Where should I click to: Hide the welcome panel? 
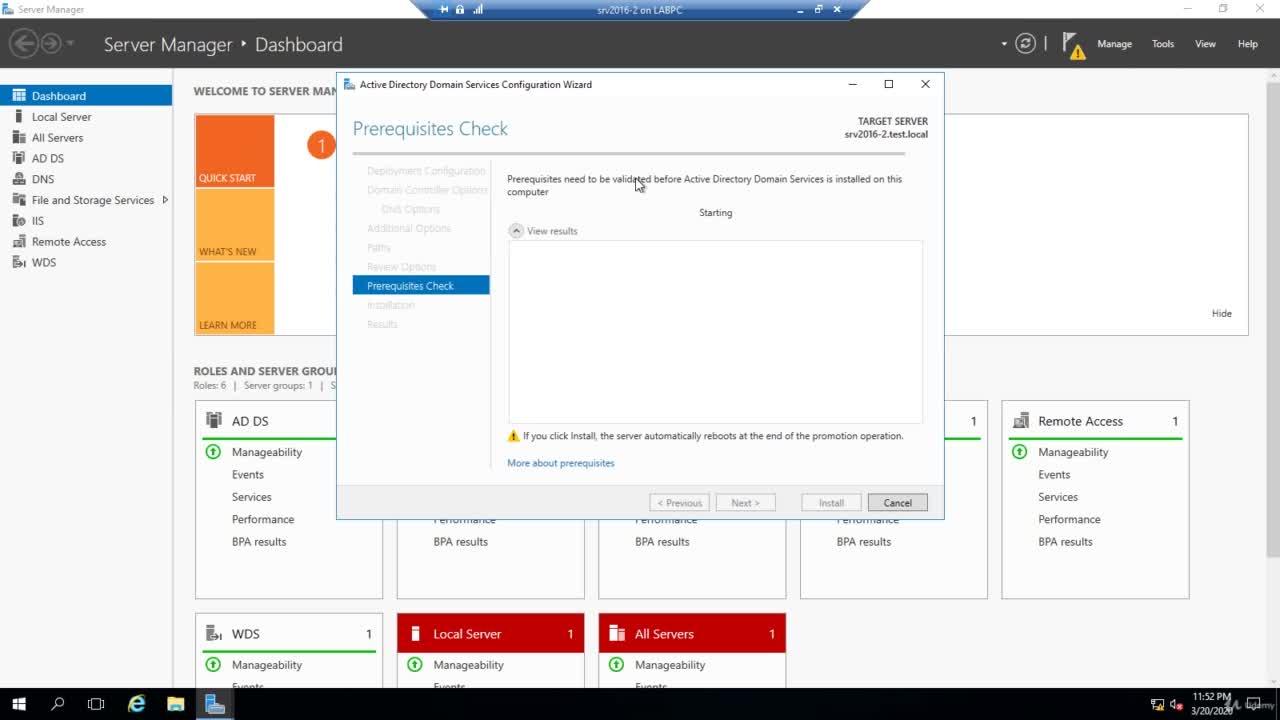(1222, 313)
